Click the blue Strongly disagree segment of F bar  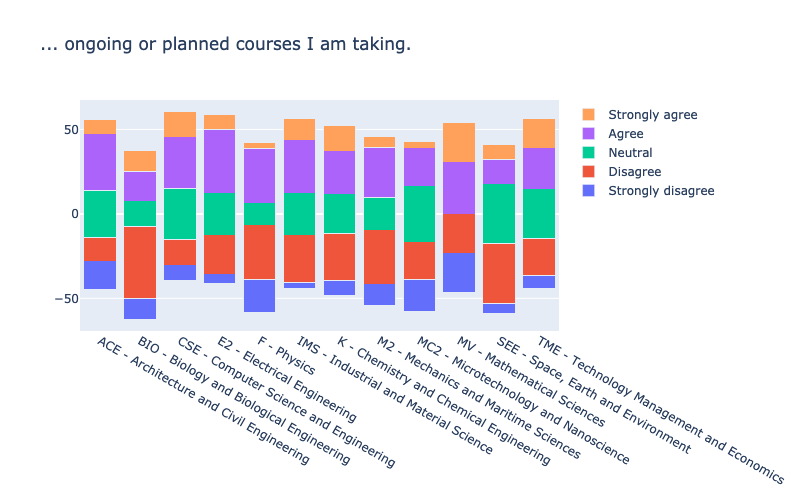(259, 296)
